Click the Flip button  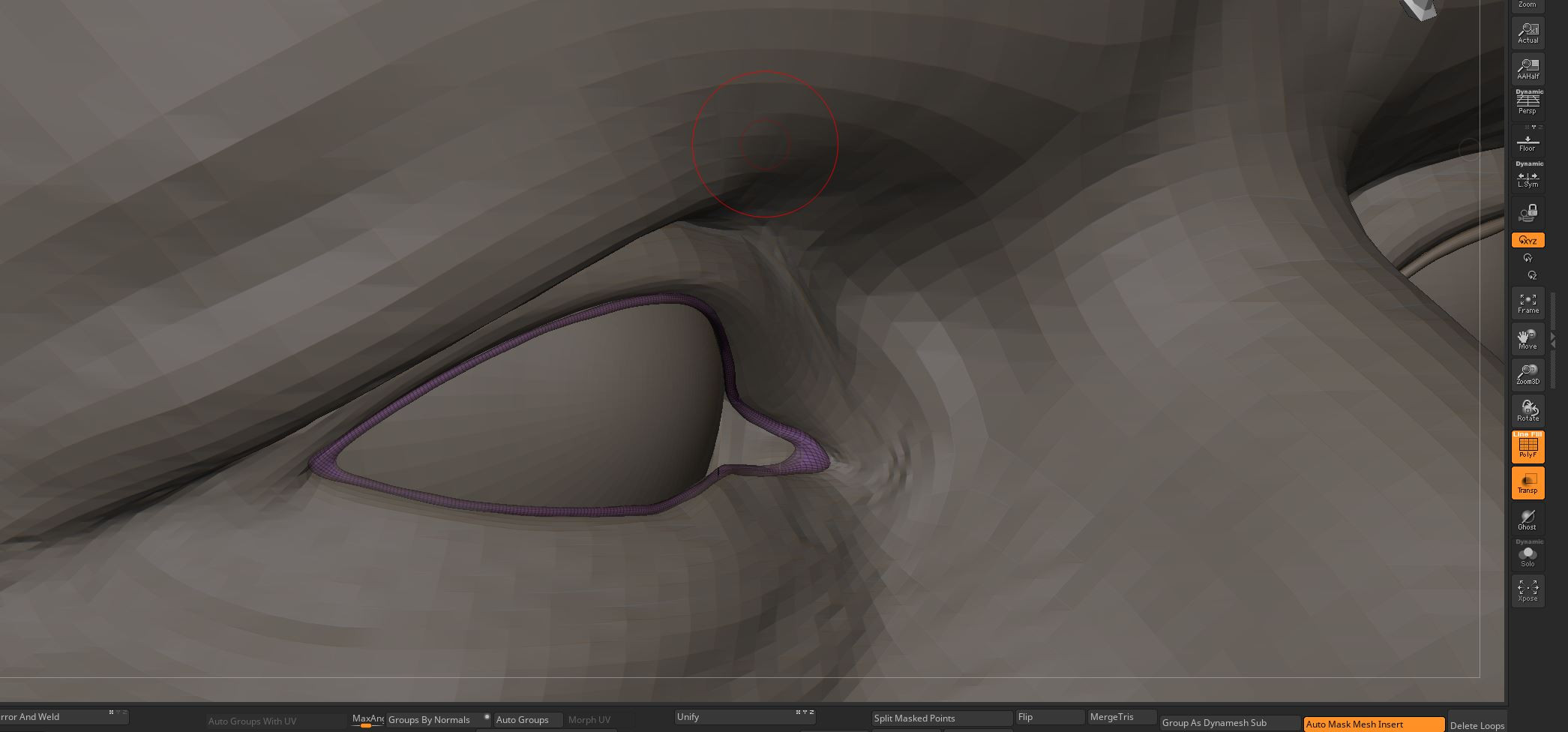click(1050, 717)
